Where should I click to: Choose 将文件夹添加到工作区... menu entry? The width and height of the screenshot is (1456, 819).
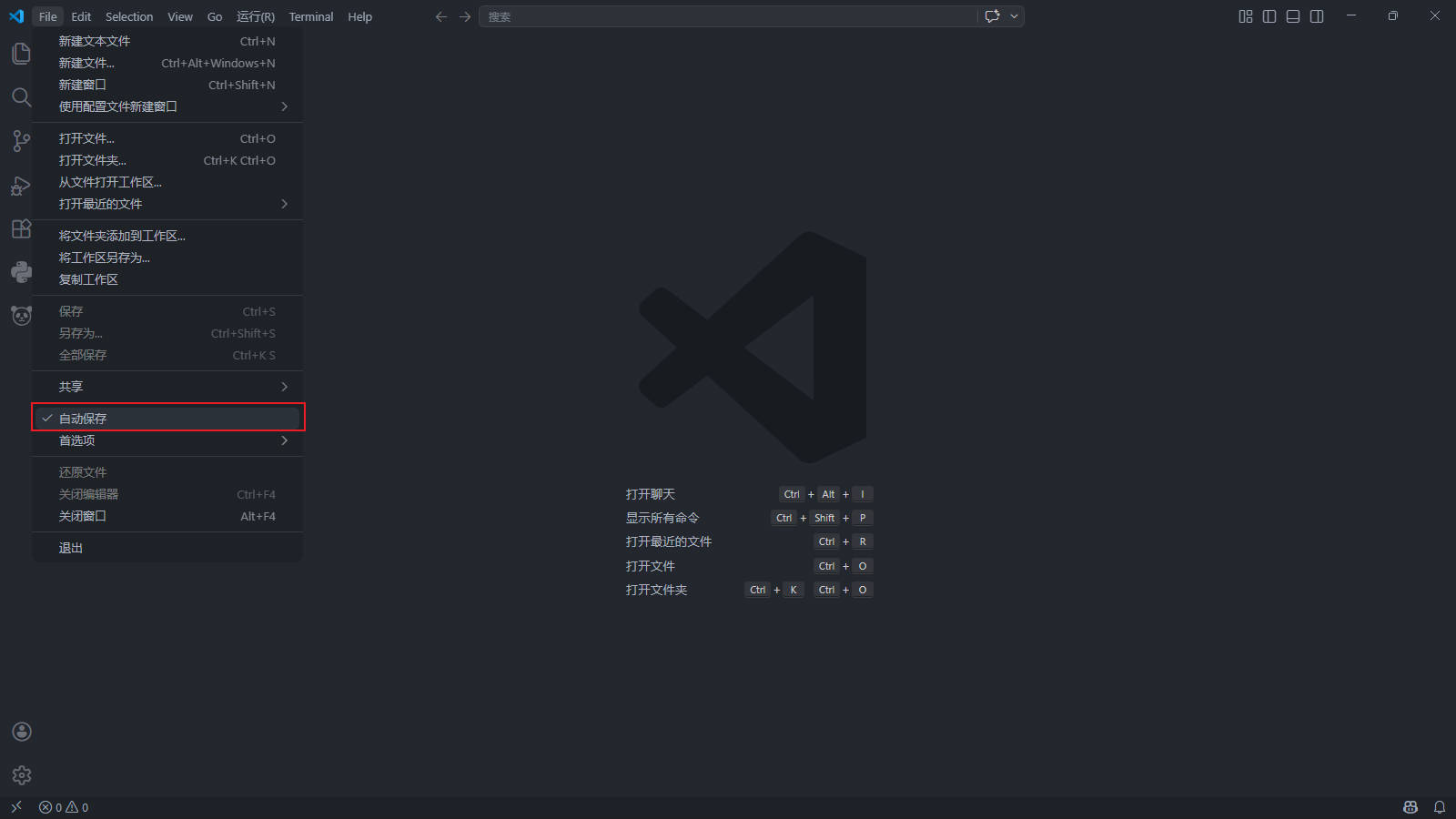tap(167, 236)
